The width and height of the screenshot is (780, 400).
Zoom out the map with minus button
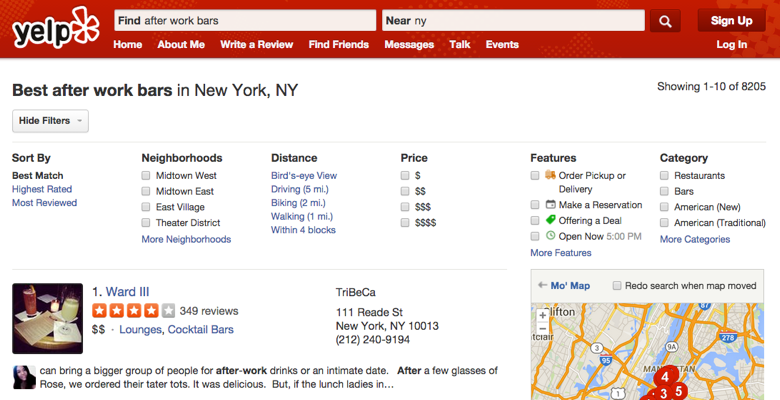(542, 328)
